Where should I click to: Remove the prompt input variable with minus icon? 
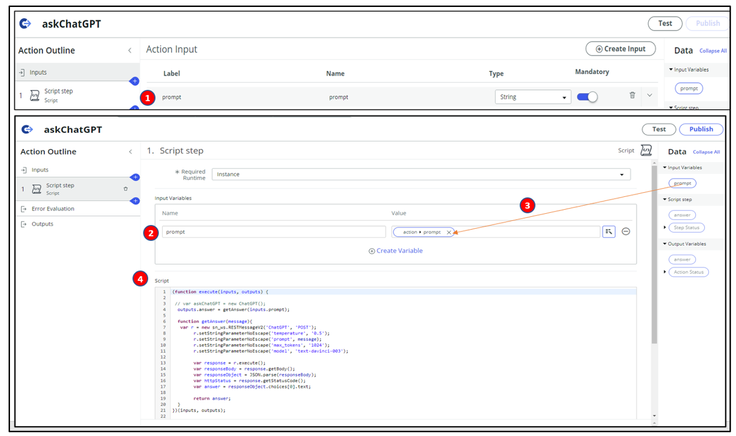[626, 231]
